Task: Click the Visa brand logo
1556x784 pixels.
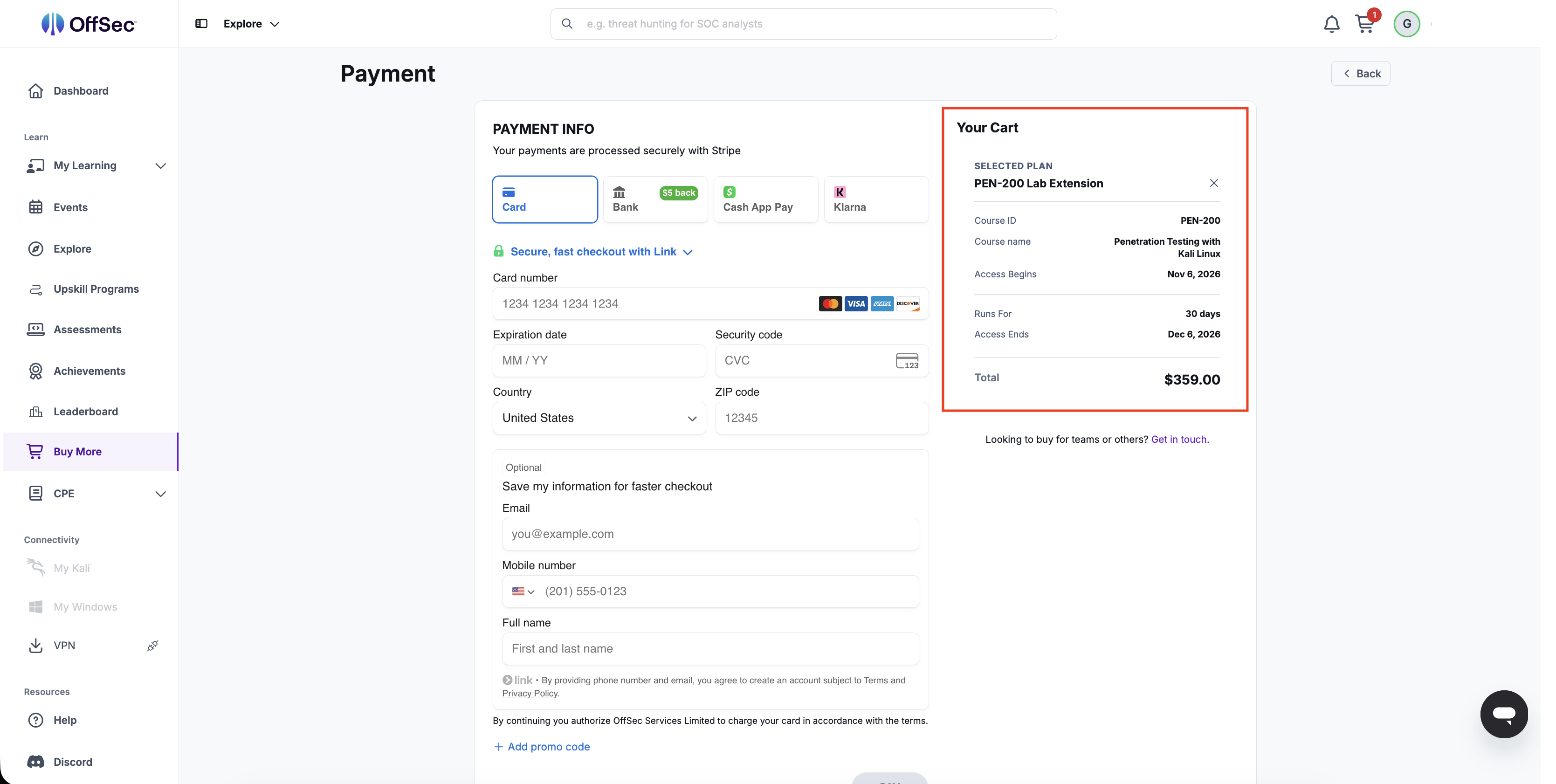Action: click(x=856, y=304)
